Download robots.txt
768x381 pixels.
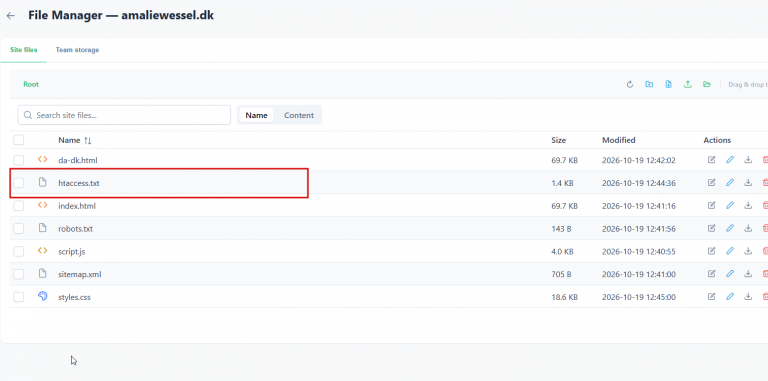(748, 228)
